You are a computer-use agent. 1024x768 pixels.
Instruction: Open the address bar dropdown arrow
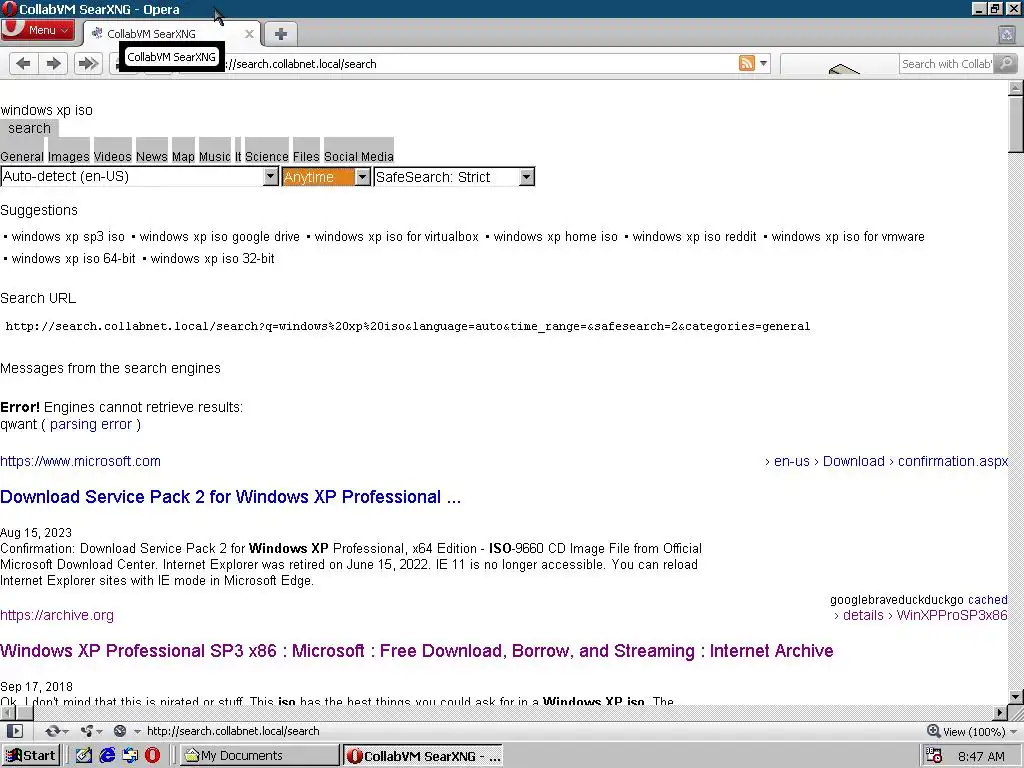click(763, 63)
